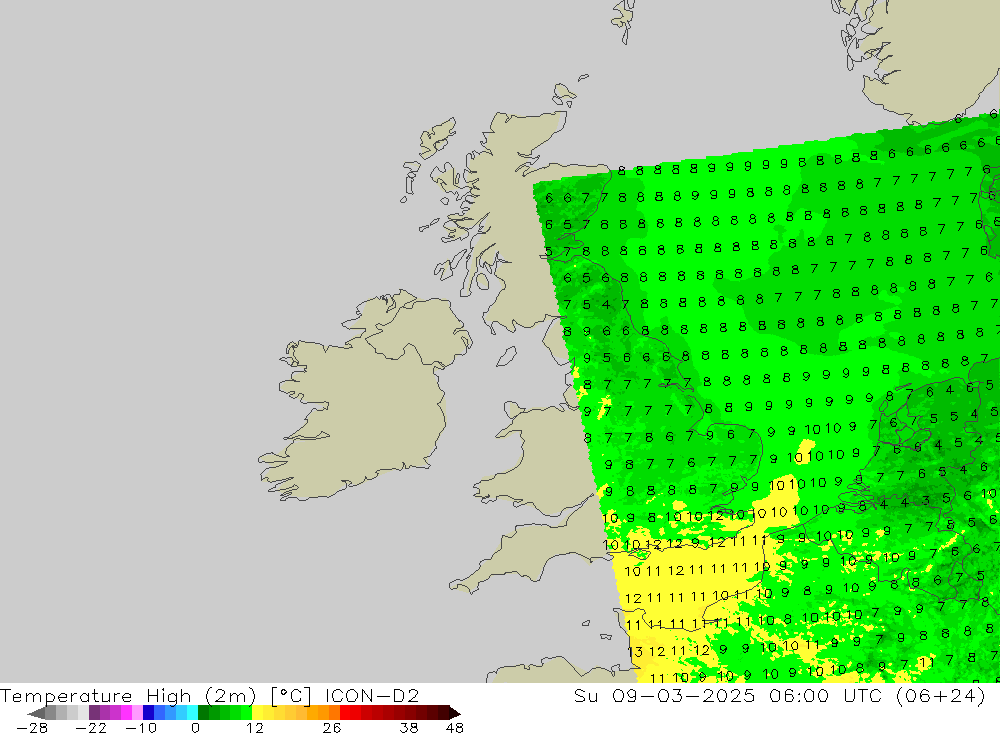Click the "26" legend label
The width and height of the screenshot is (1000, 733).
(x=332, y=727)
